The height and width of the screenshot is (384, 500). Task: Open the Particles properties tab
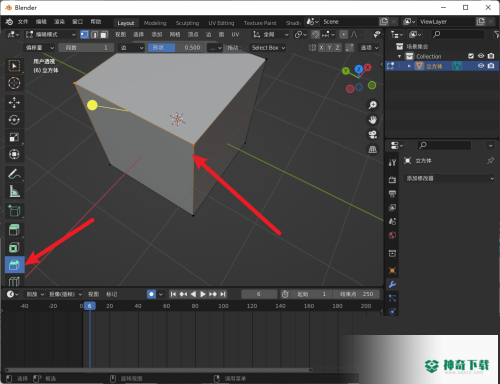[x=392, y=298]
